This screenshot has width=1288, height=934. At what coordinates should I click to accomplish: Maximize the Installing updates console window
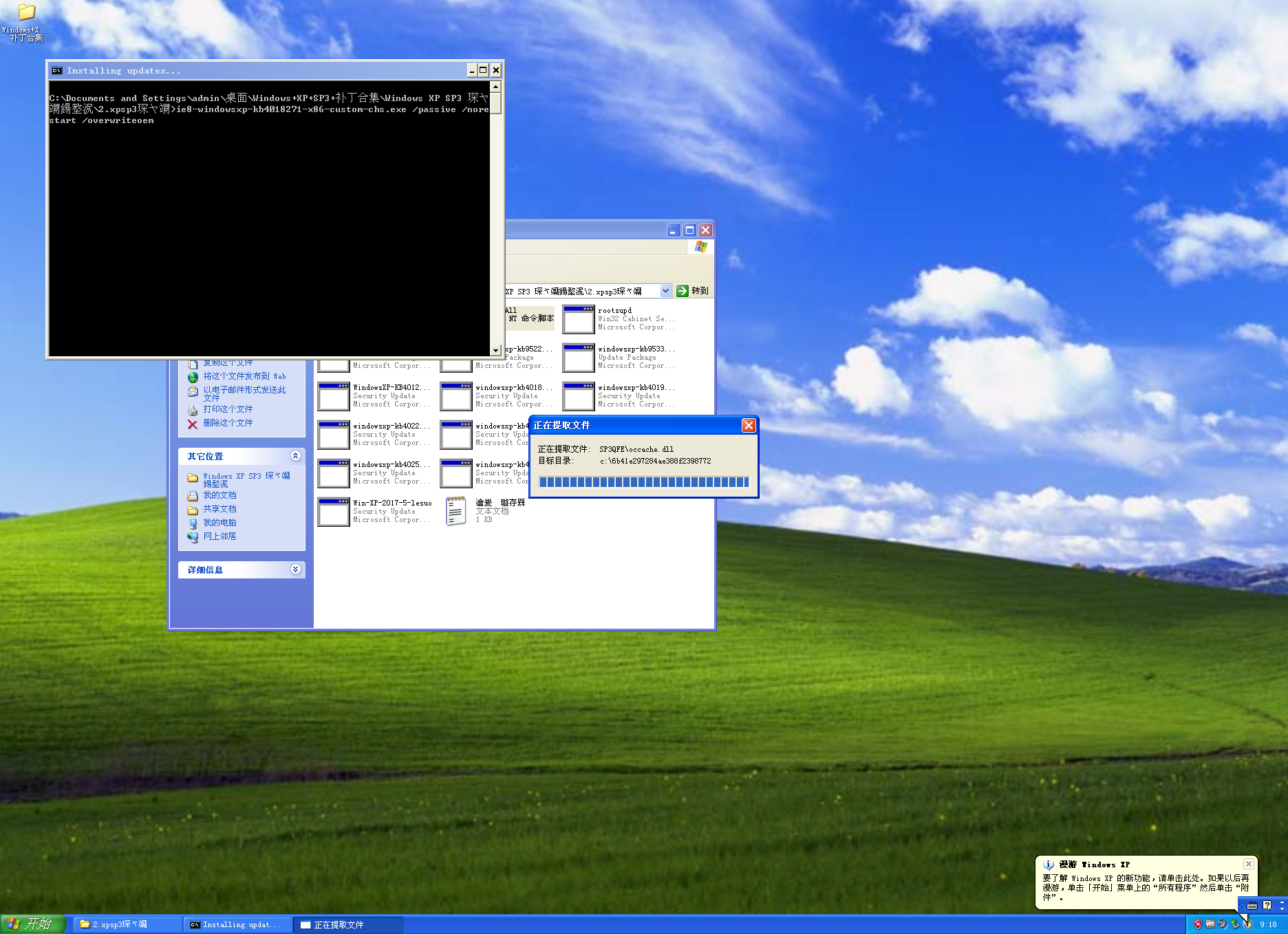(x=483, y=70)
